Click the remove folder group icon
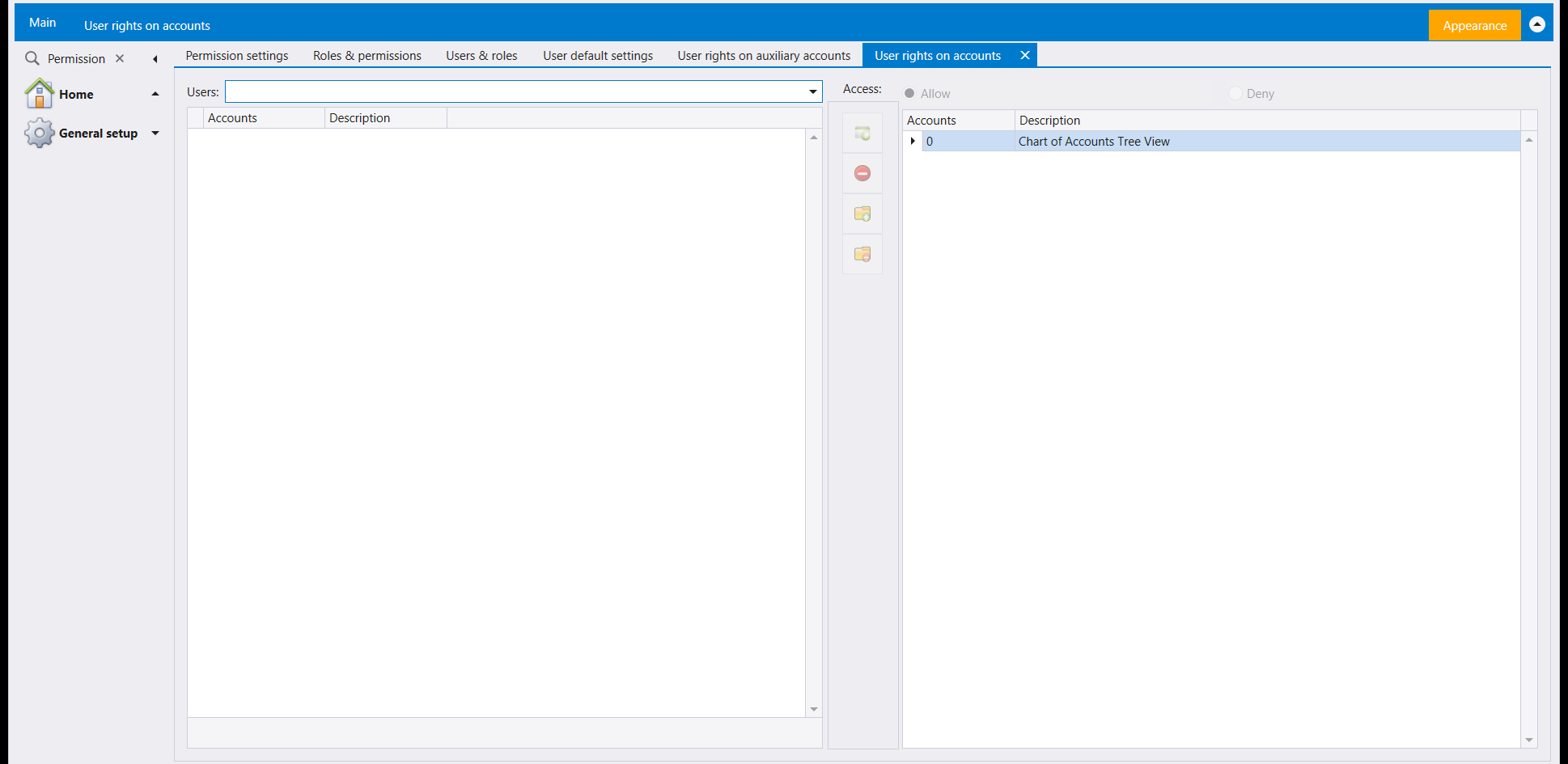The image size is (1568, 764). [x=862, y=254]
